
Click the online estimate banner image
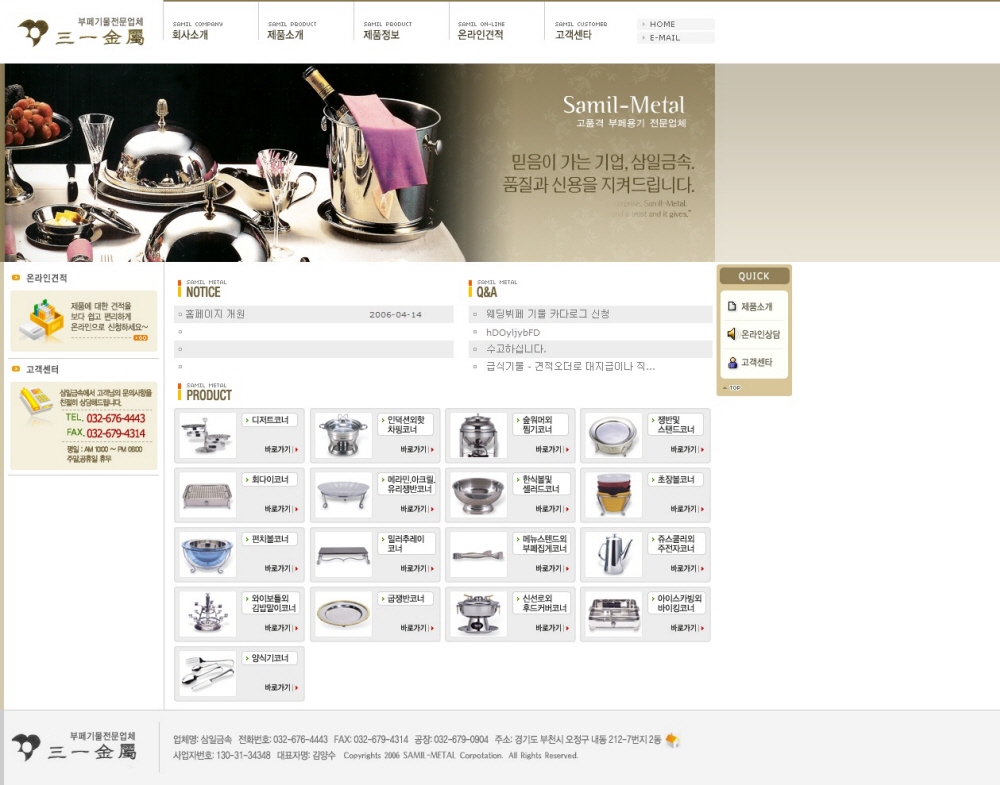click(84, 320)
